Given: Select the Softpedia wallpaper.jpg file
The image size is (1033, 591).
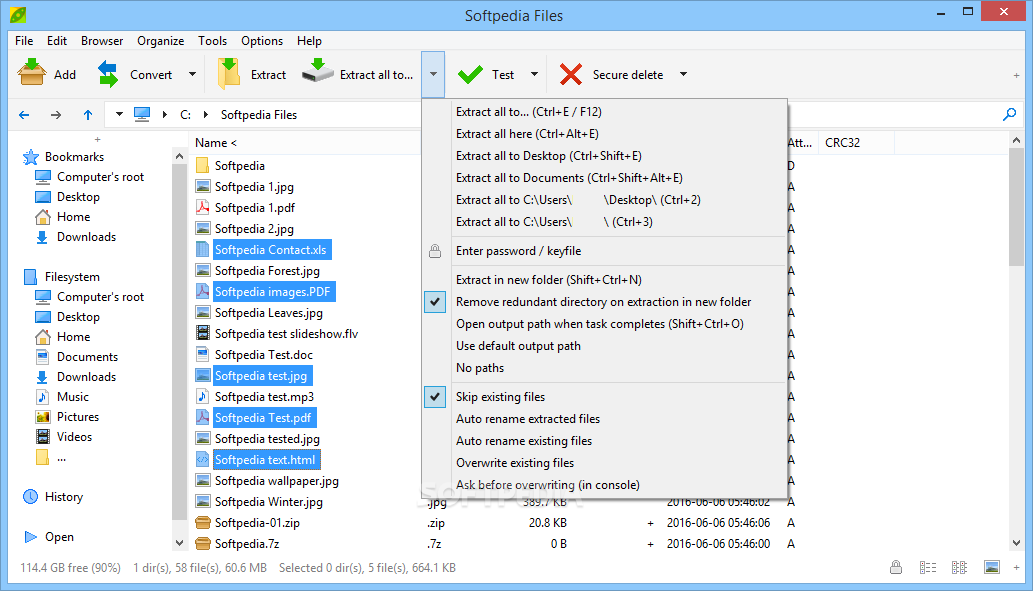Looking at the screenshot, I should 277,481.
